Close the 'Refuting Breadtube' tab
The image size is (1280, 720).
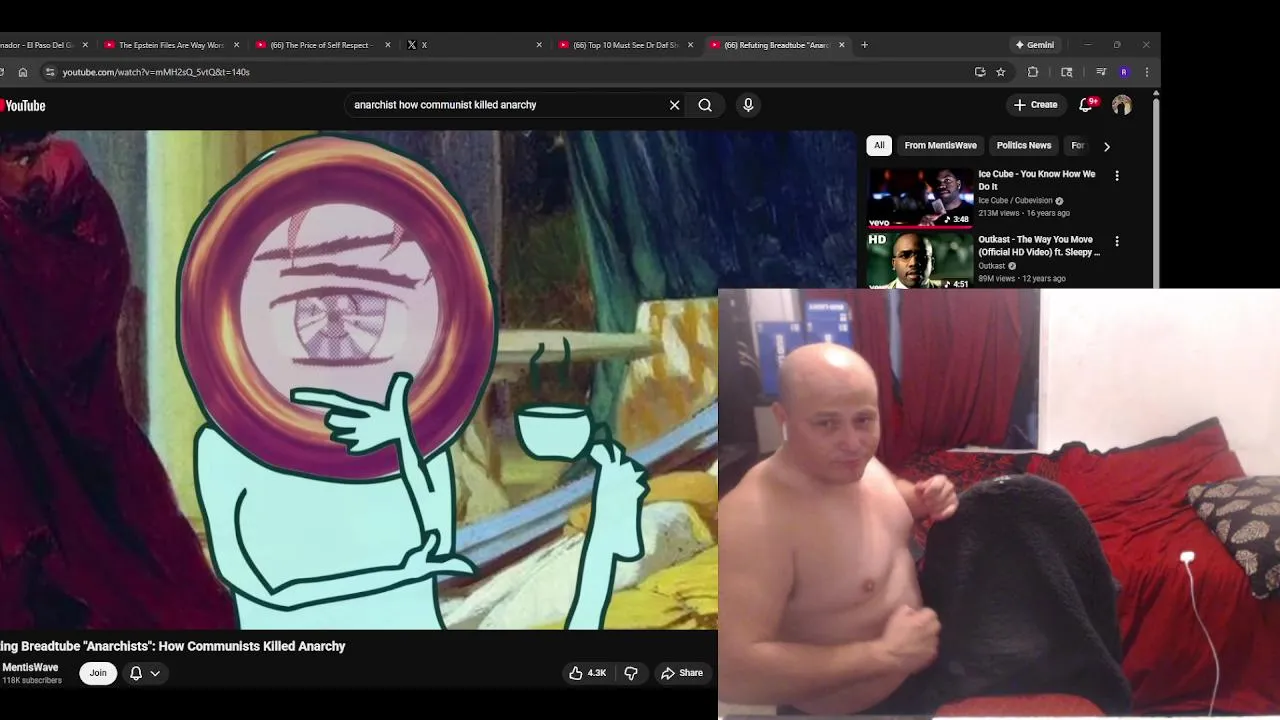click(x=842, y=45)
